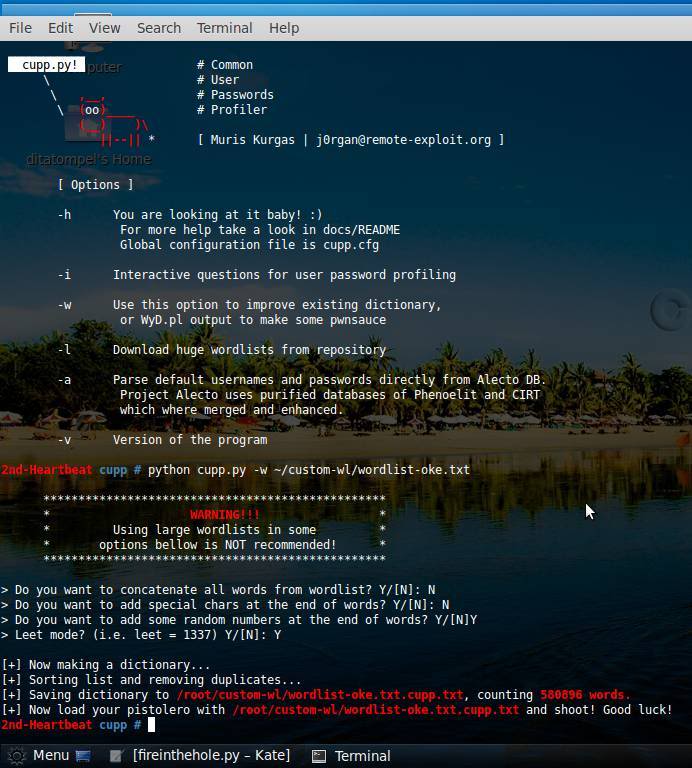Screen dimensions: 692x768
Task: Click the 'add special chars' question line
Action: point(225,605)
